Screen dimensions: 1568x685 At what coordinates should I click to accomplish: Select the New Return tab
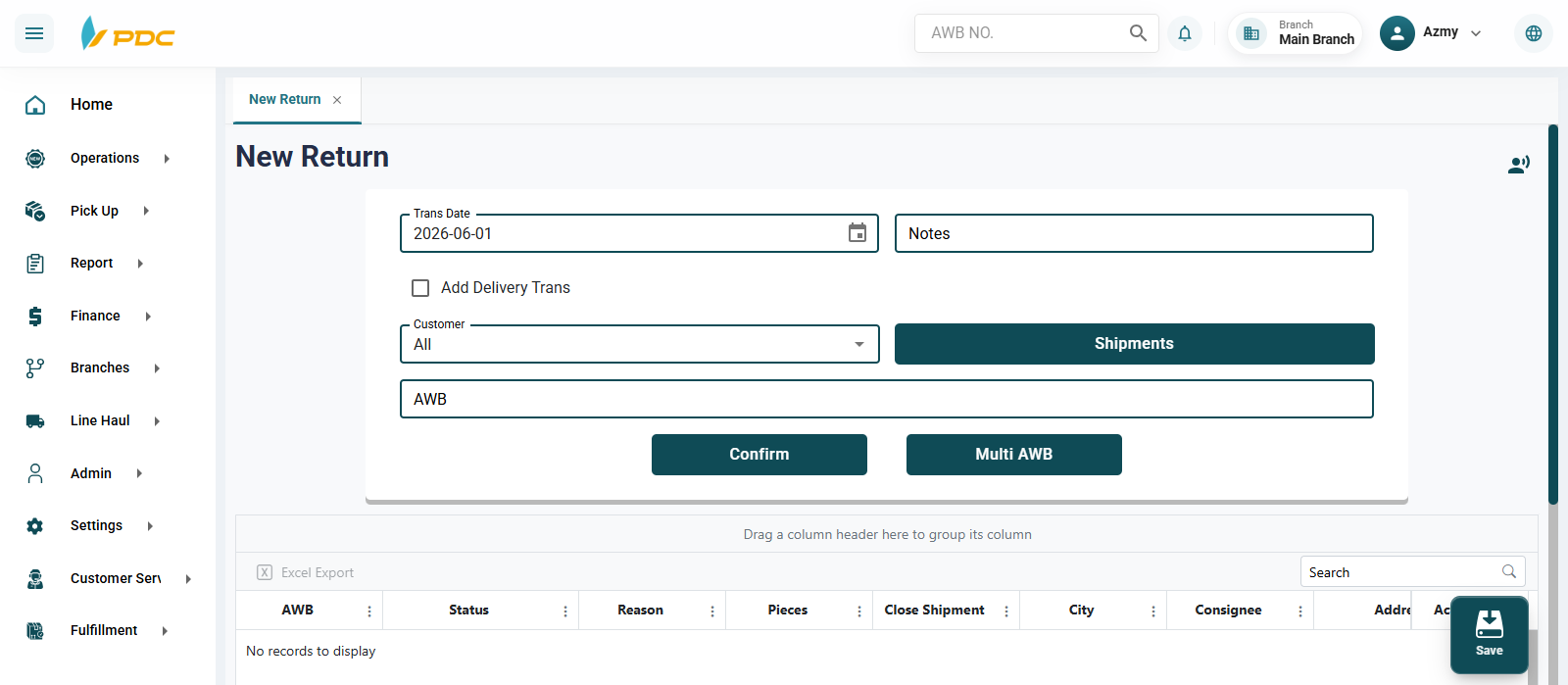[x=285, y=100]
